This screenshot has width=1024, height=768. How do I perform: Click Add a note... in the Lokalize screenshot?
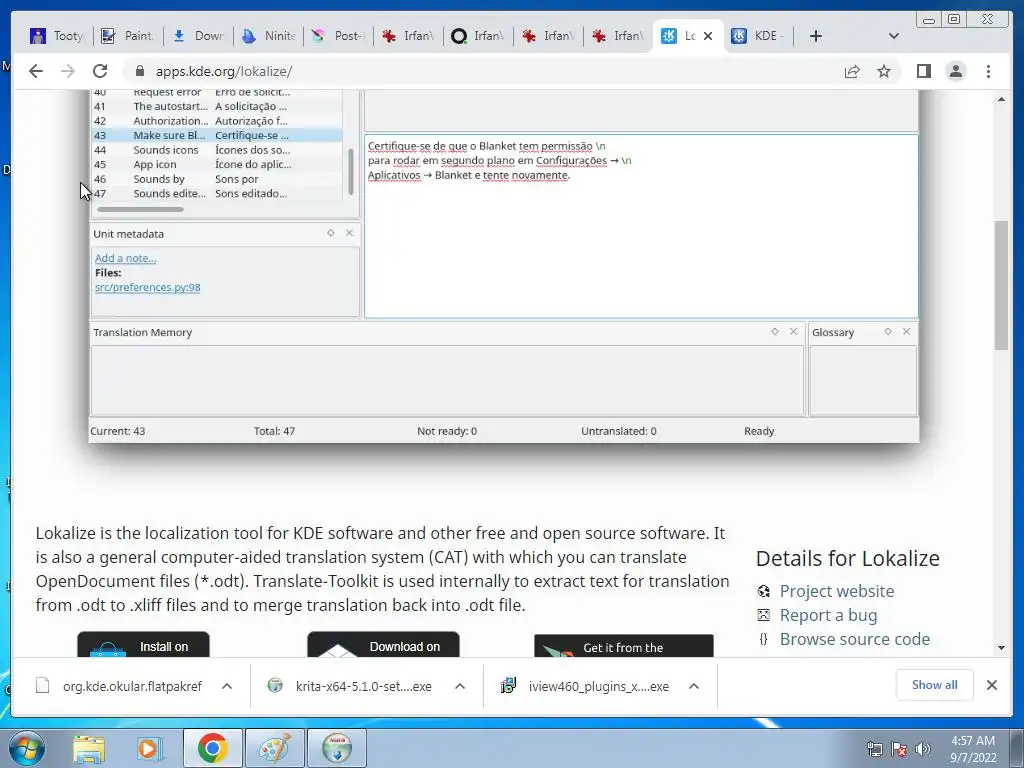pos(125,259)
